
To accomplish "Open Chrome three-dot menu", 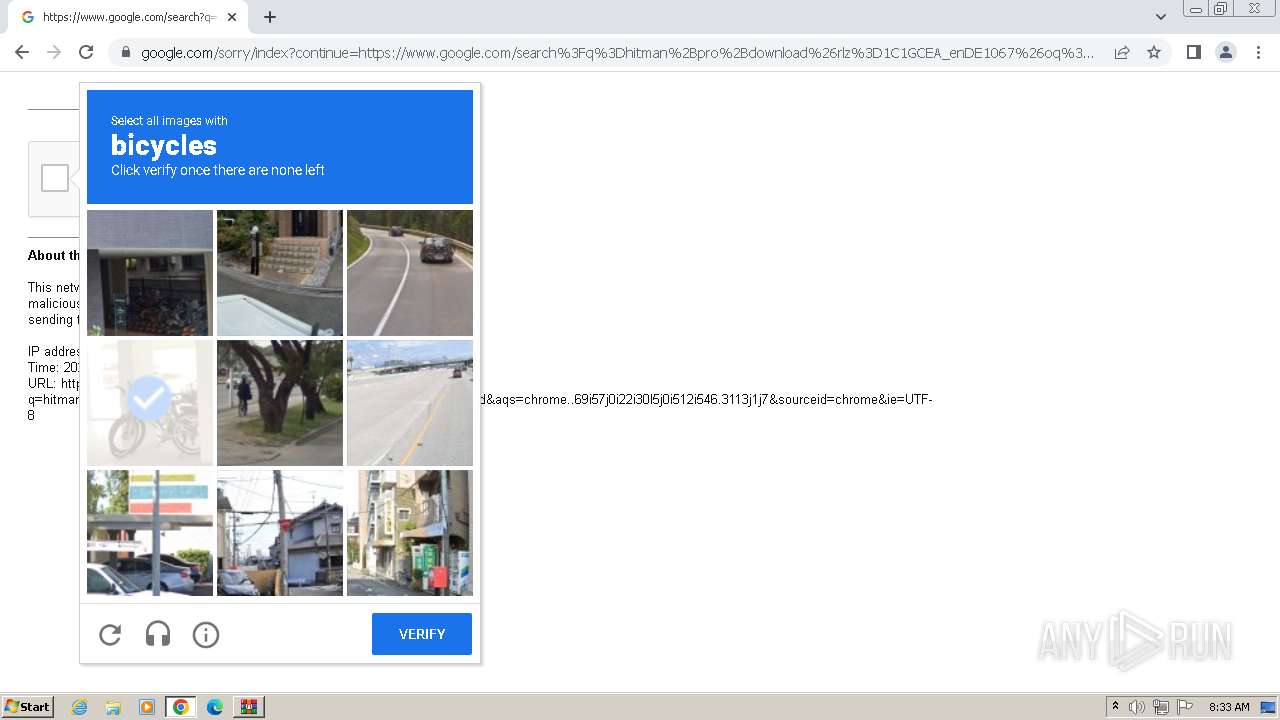I will click(x=1259, y=52).
